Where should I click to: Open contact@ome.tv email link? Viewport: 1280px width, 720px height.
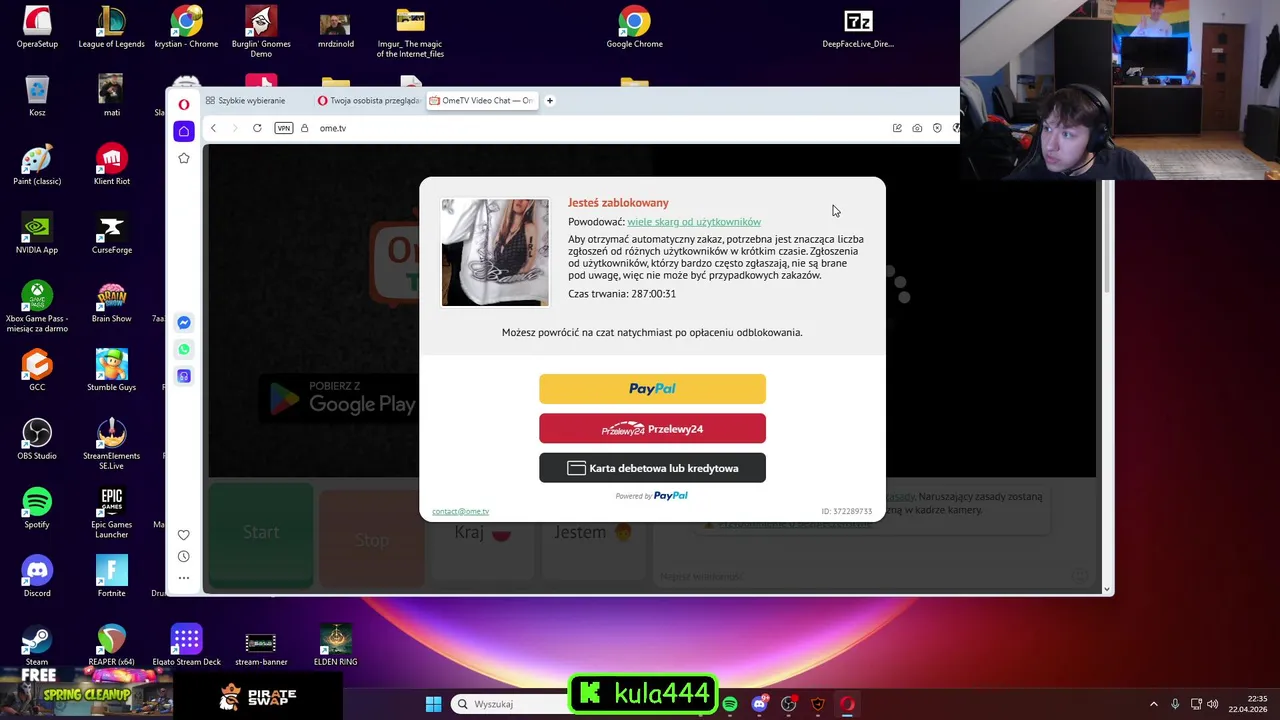pyautogui.click(x=460, y=511)
